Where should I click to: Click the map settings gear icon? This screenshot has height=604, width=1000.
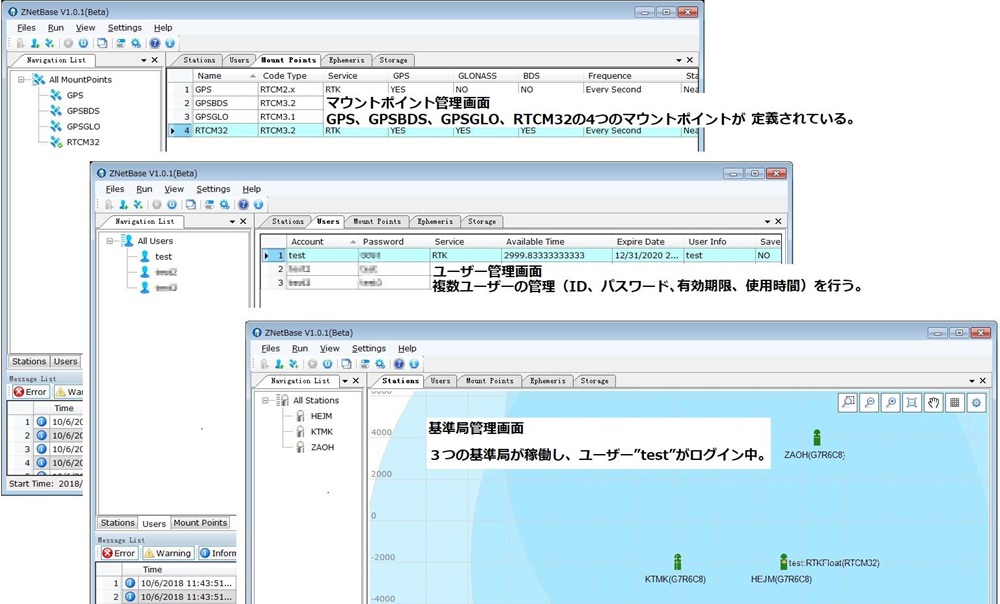pyautogui.click(x=977, y=402)
